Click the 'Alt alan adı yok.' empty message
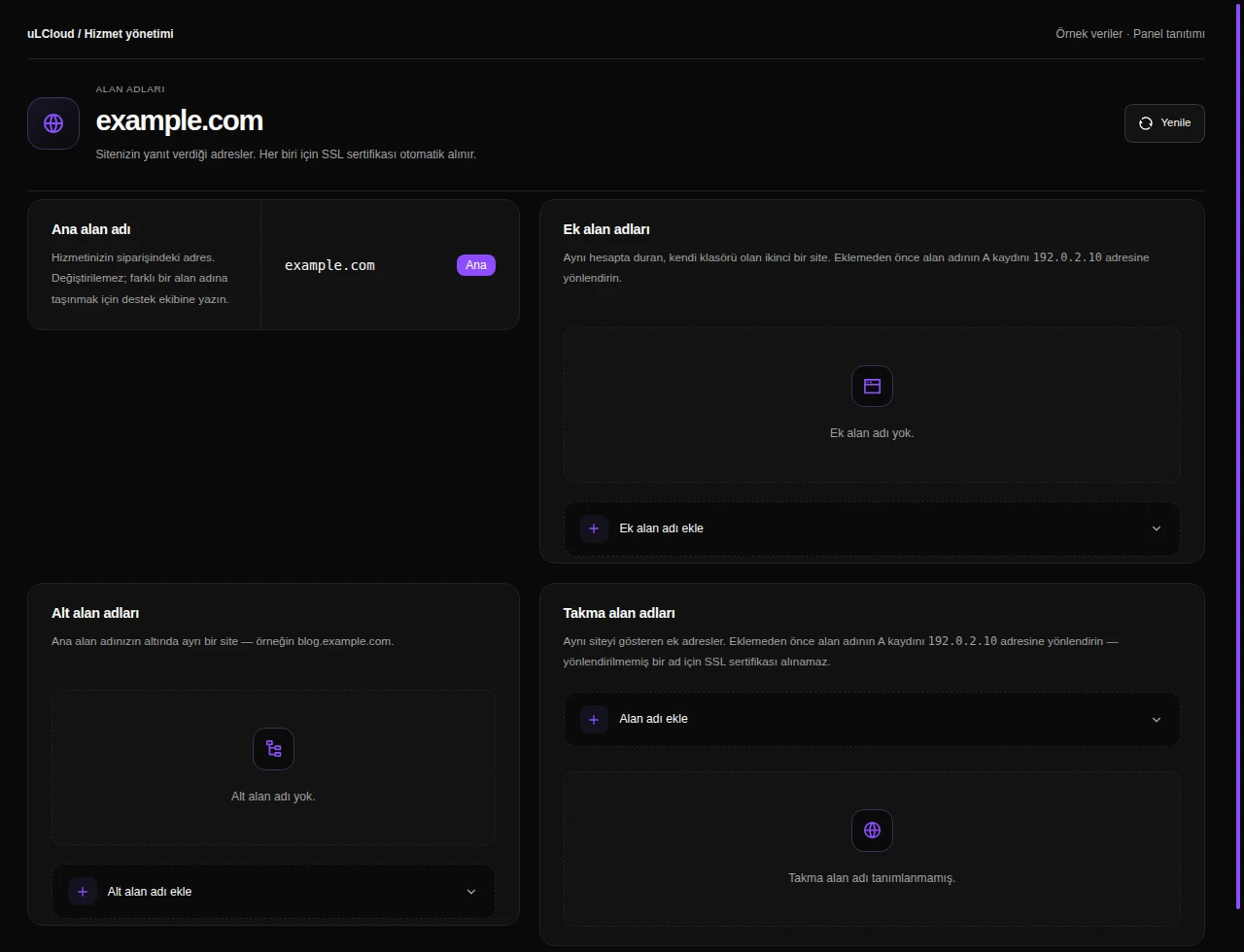The height and width of the screenshot is (952, 1244). pyautogui.click(x=273, y=797)
